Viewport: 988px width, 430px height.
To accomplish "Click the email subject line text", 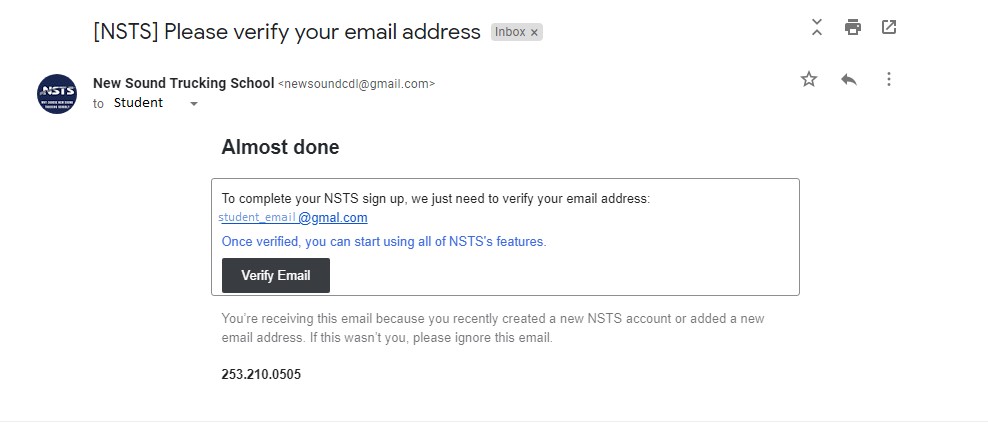I will (287, 32).
